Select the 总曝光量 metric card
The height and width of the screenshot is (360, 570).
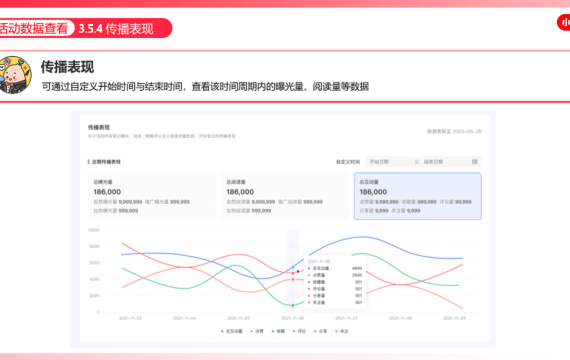coord(151,196)
